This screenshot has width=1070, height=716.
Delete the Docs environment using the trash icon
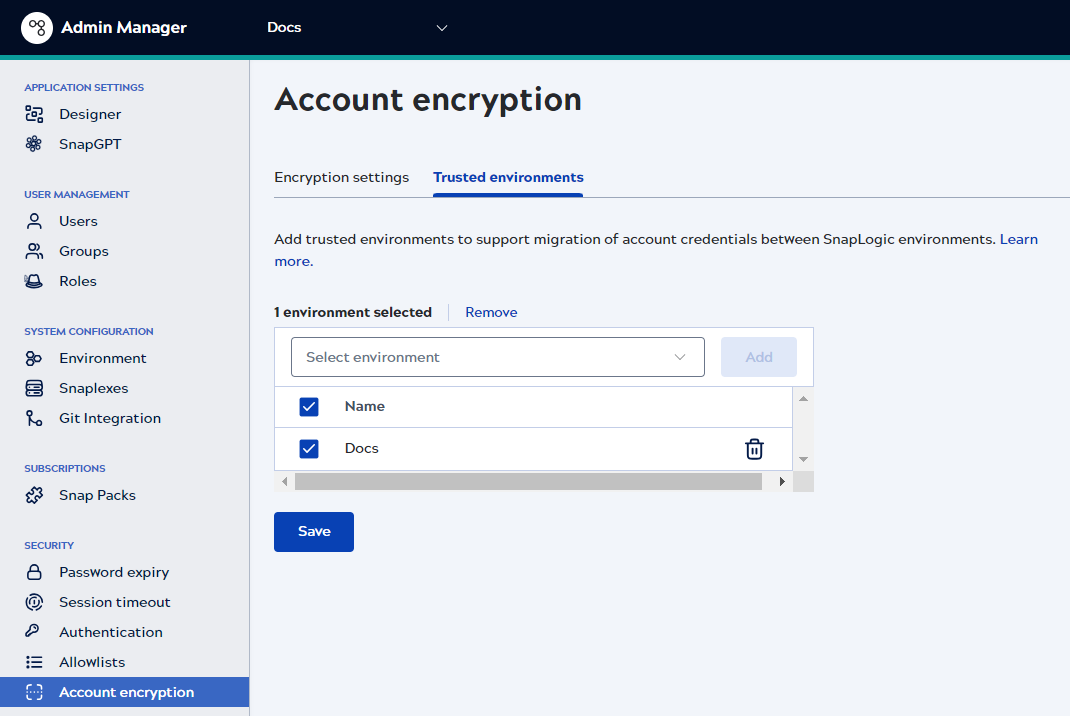tap(754, 448)
